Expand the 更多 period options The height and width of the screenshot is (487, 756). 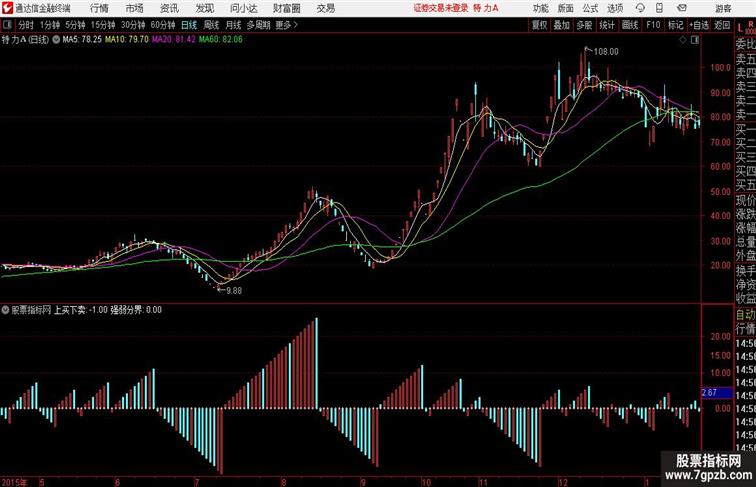[286, 25]
